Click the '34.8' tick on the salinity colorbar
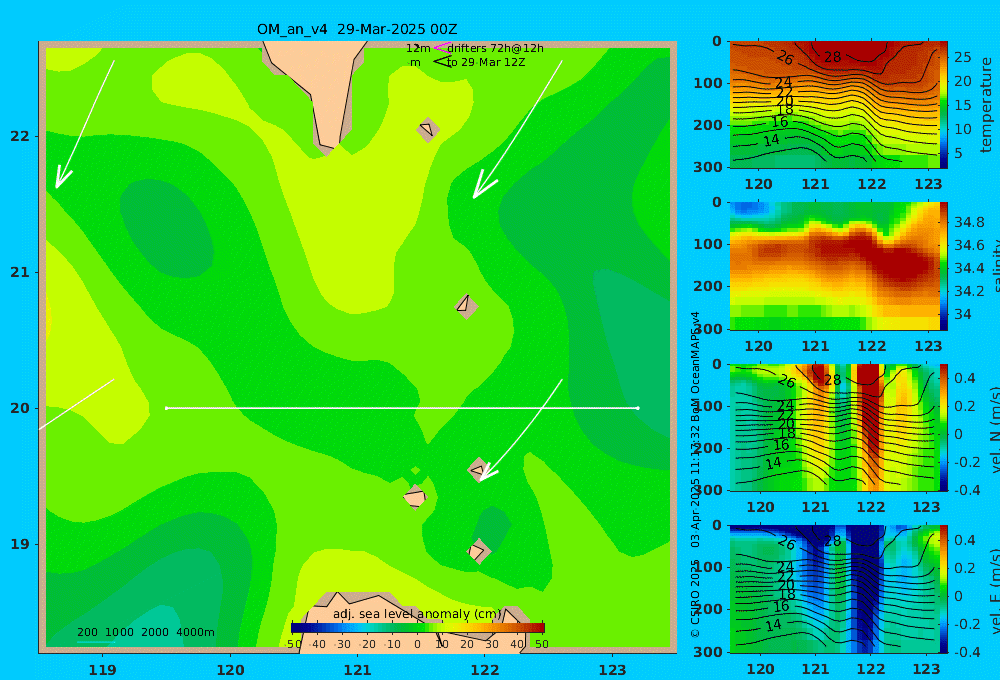Viewport: 1000px width, 680px height. (x=969, y=223)
